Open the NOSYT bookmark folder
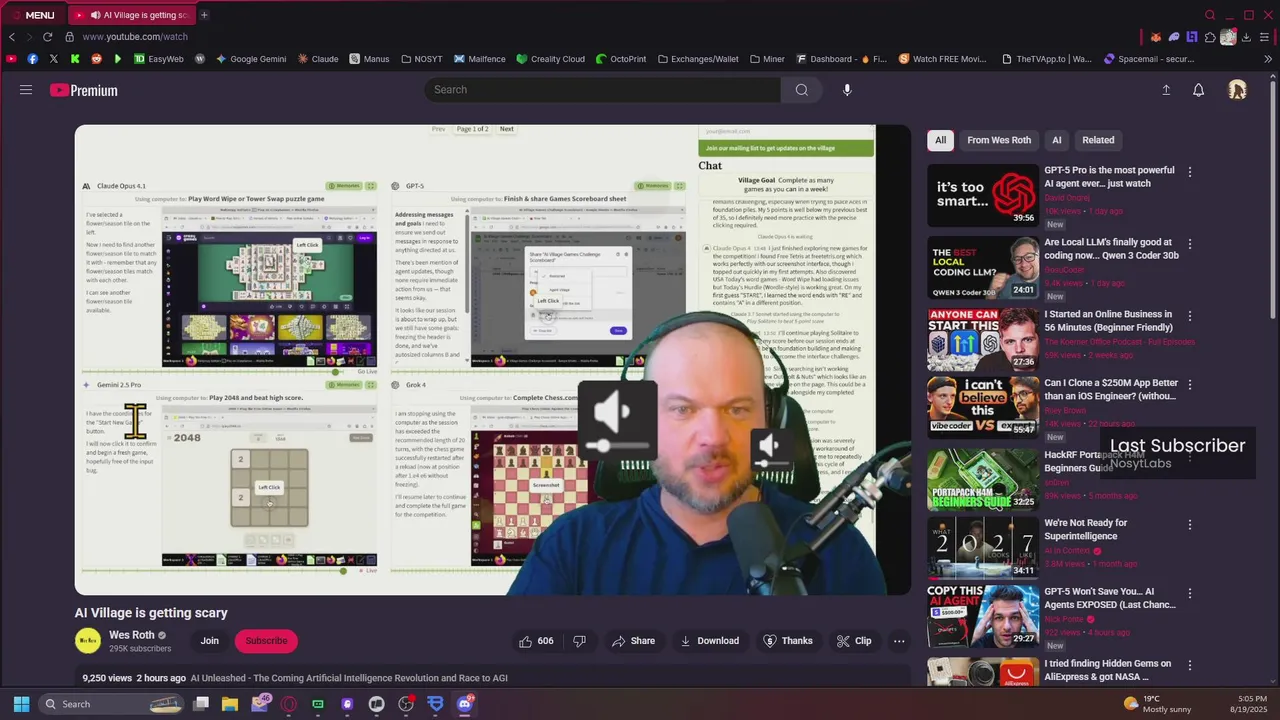The width and height of the screenshot is (1280, 720). 421,59
